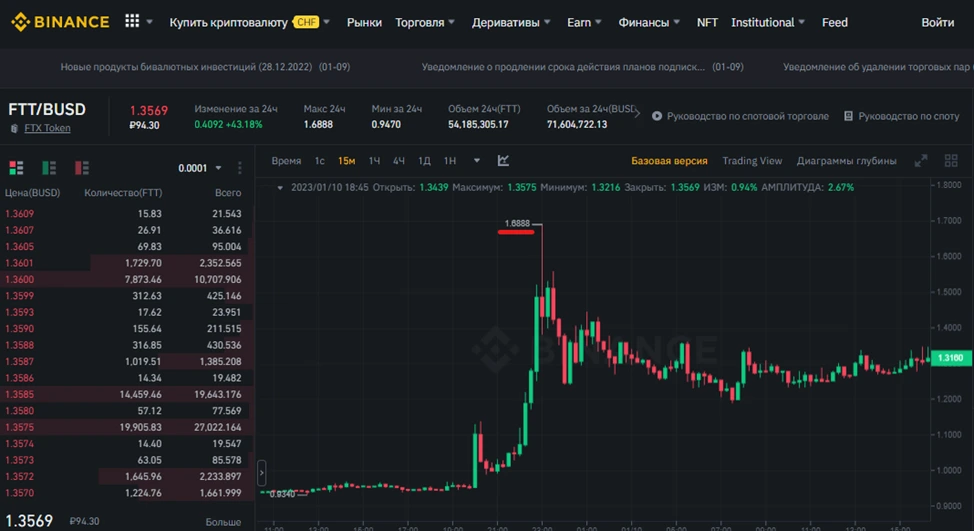The image size is (974, 531).
Task: Click current price tag 1.3160 on axis
Action: [950, 358]
